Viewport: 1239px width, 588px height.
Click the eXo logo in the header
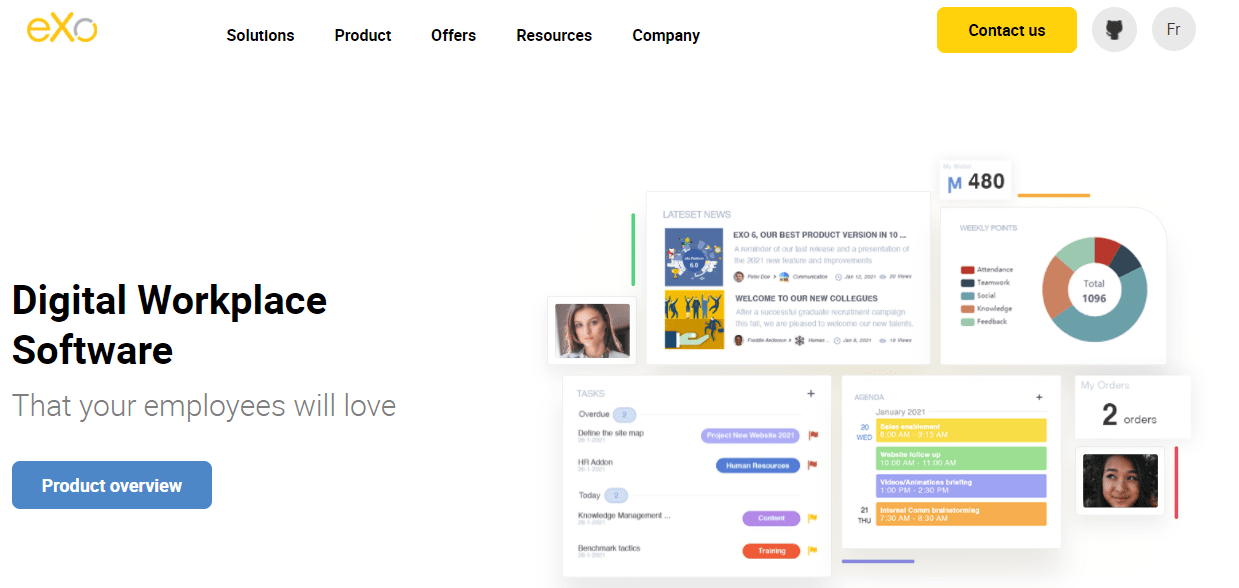(x=62, y=29)
